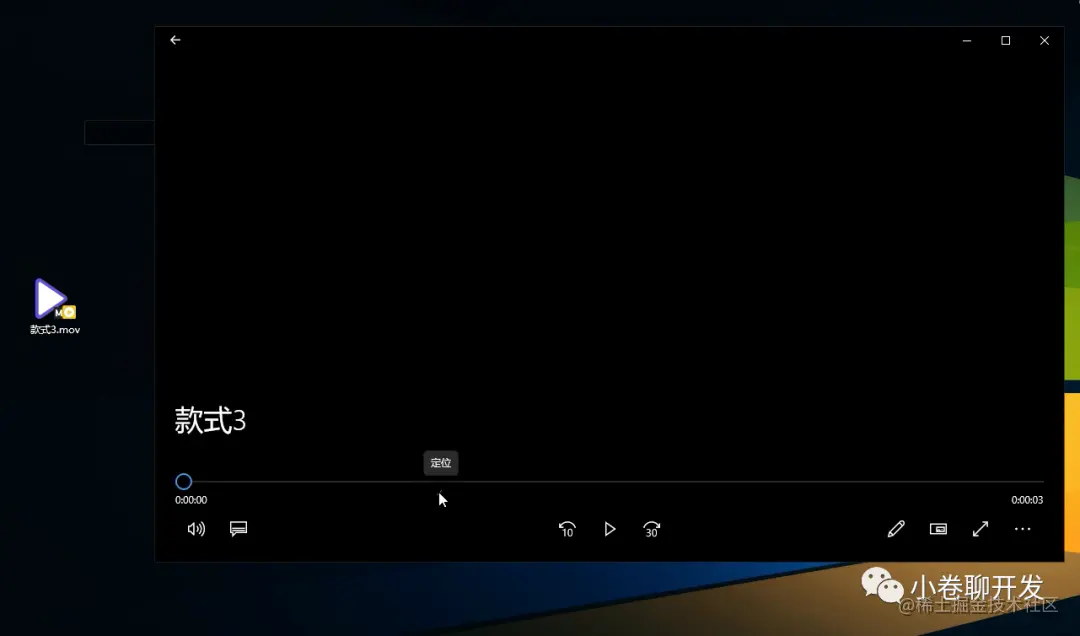Click the video title 款式3
The width and height of the screenshot is (1080, 636).
(x=210, y=420)
